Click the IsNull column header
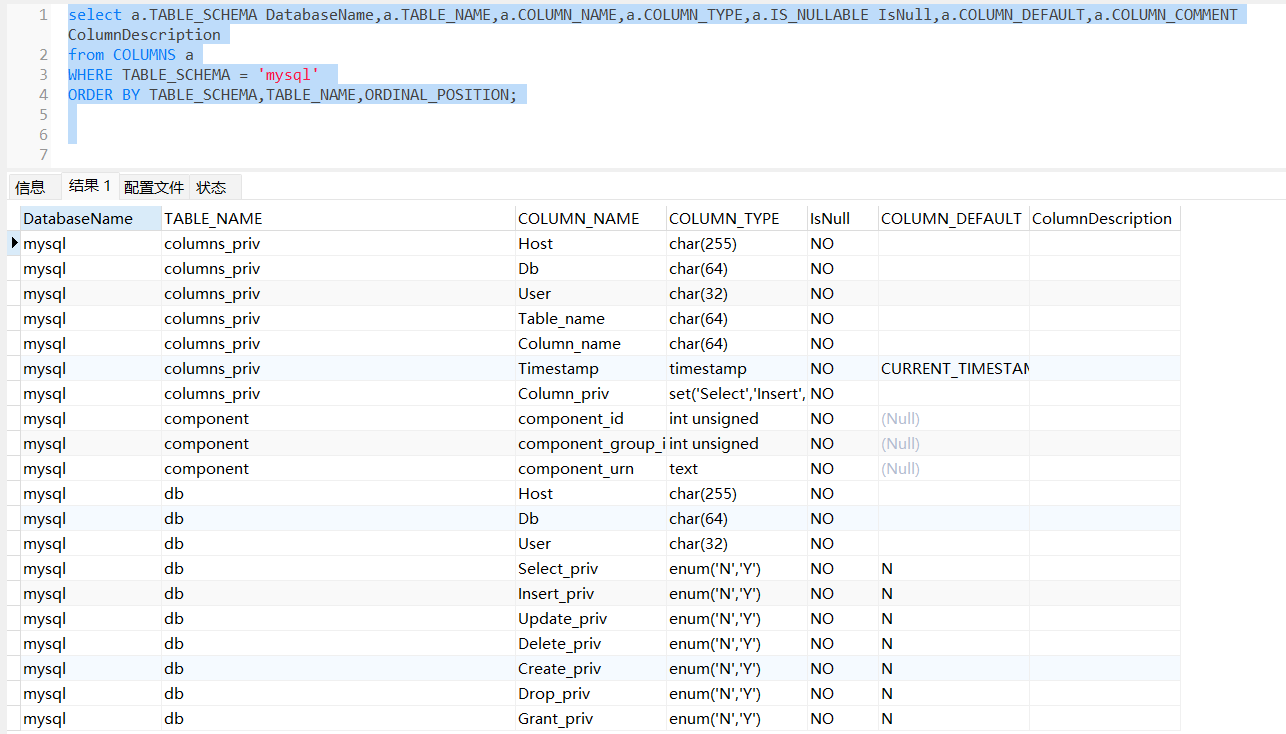 [x=843, y=218]
